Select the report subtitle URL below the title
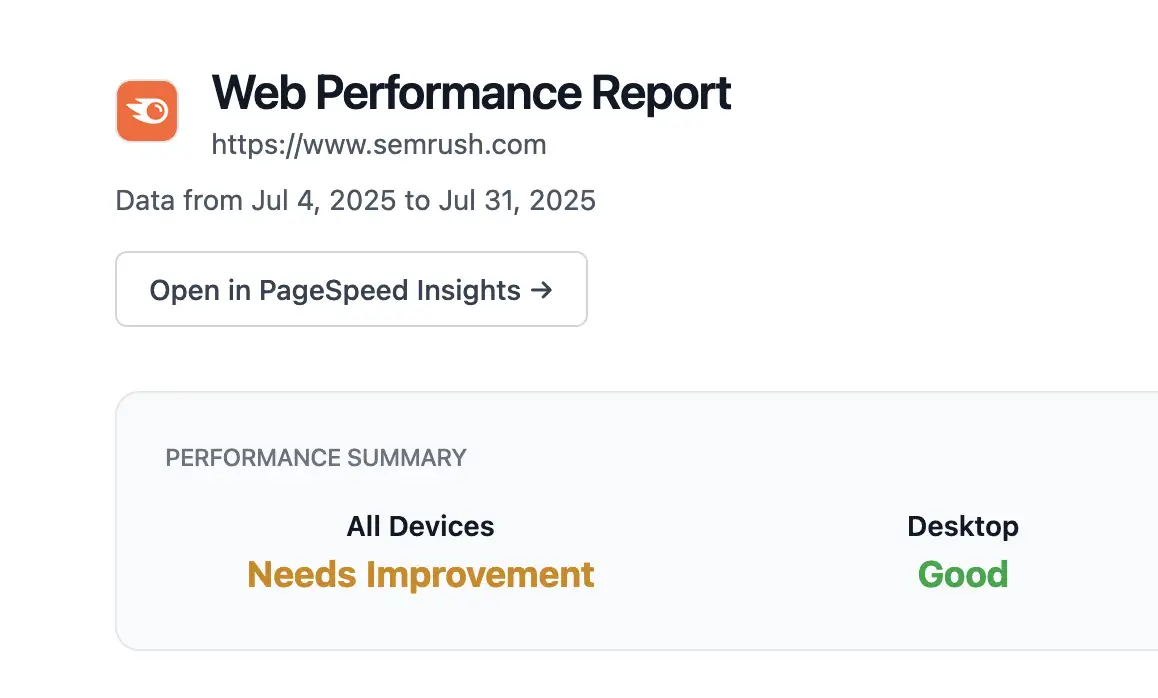1158x698 pixels. pyautogui.click(x=378, y=144)
